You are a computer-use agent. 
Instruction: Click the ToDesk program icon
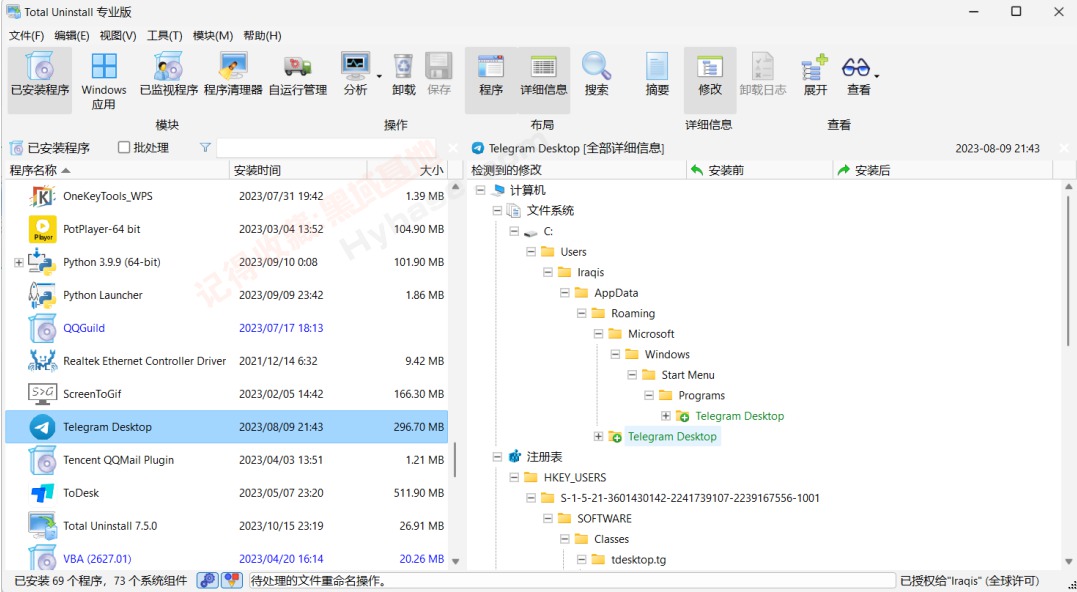coord(43,492)
